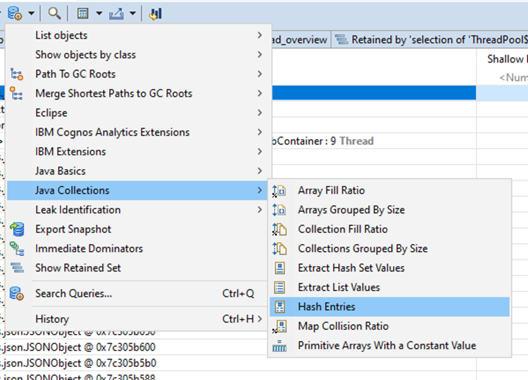The width and height of the screenshot is (528, 380).
Task: Select the JSONObject @ 0x7c305b600 row
Action: pos(78,347)
